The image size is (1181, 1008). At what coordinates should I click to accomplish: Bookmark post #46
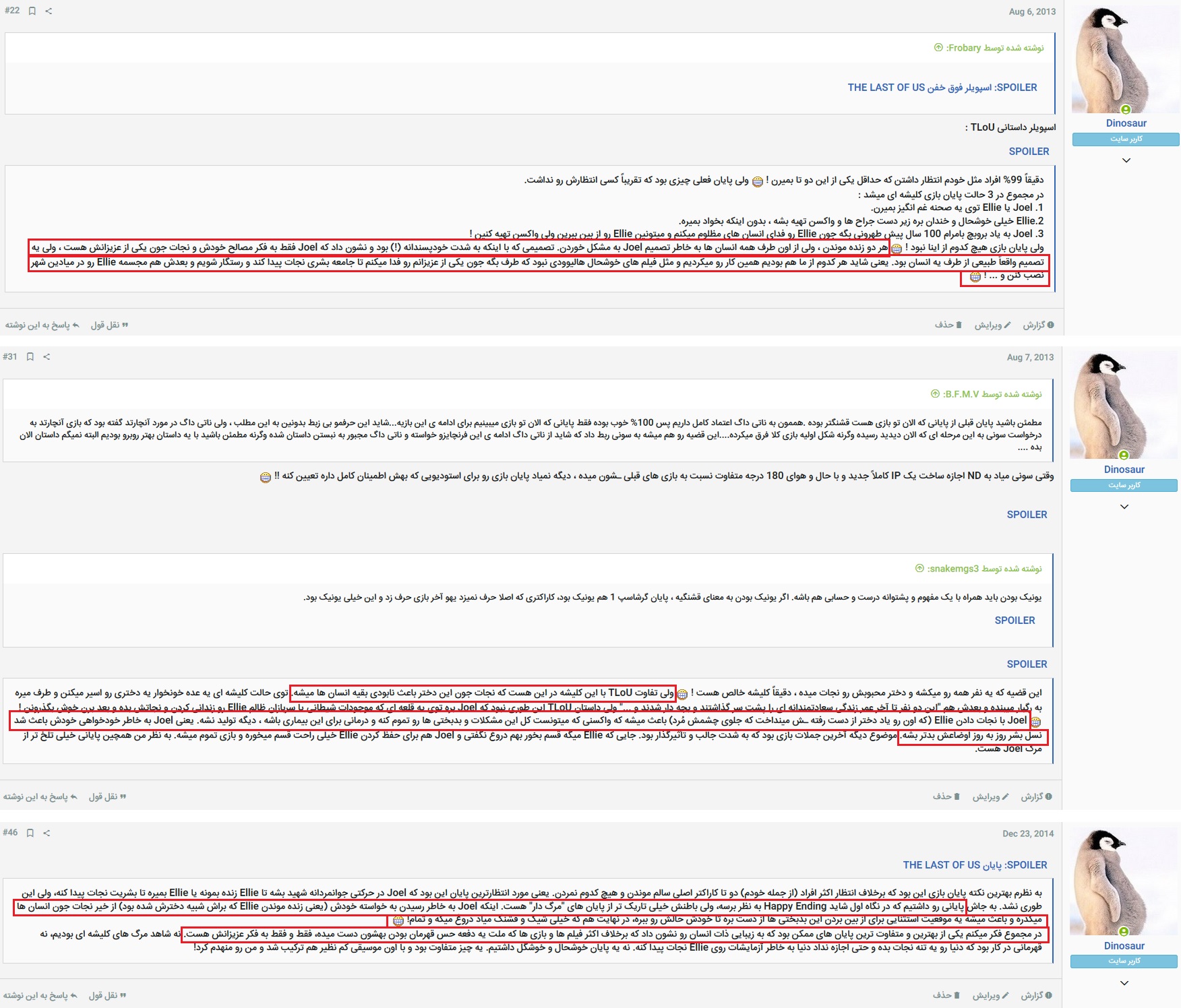(30, 833)
